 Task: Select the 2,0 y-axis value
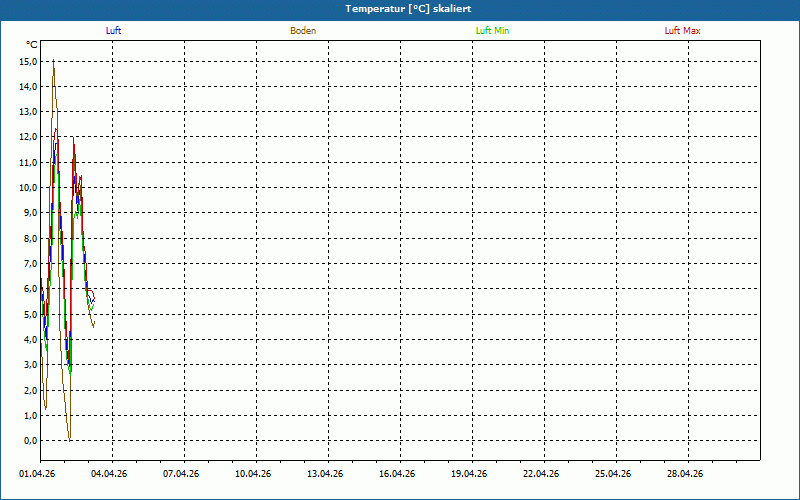31,390
